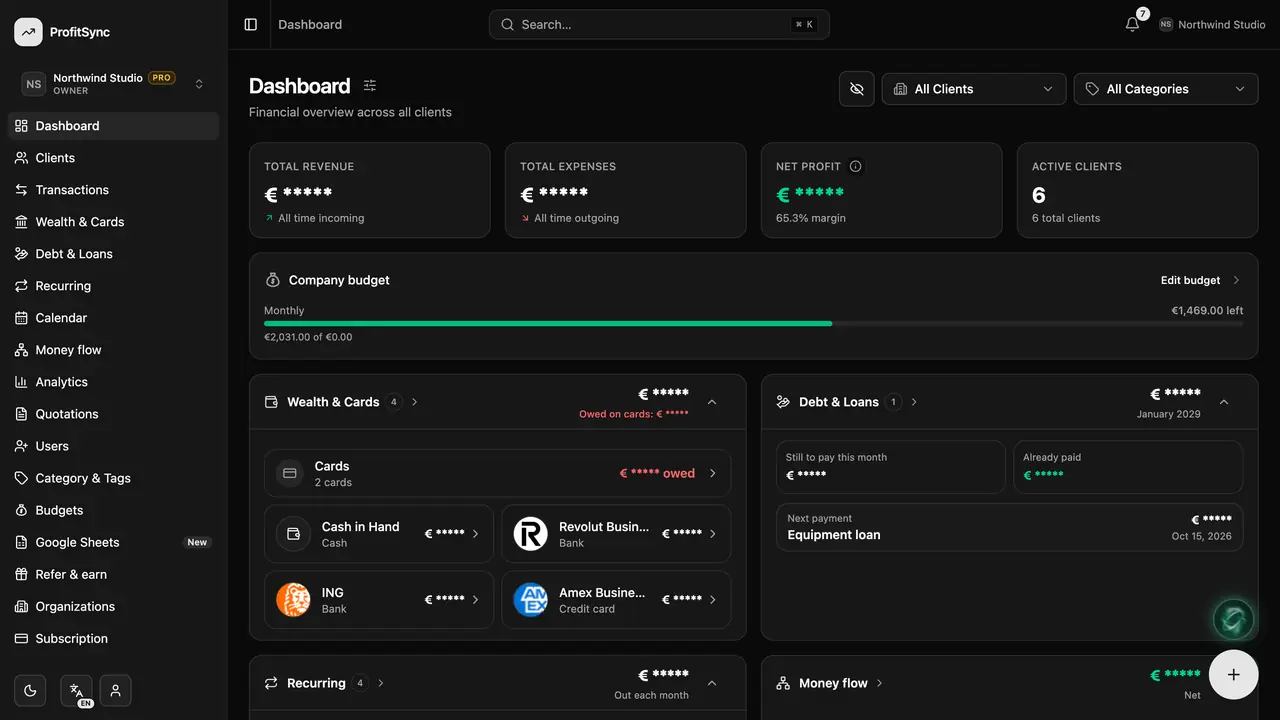Open the Active Clients stat card
Image resolution: width=1280 pixels, height=720 pixels.
pos(1138,190)
